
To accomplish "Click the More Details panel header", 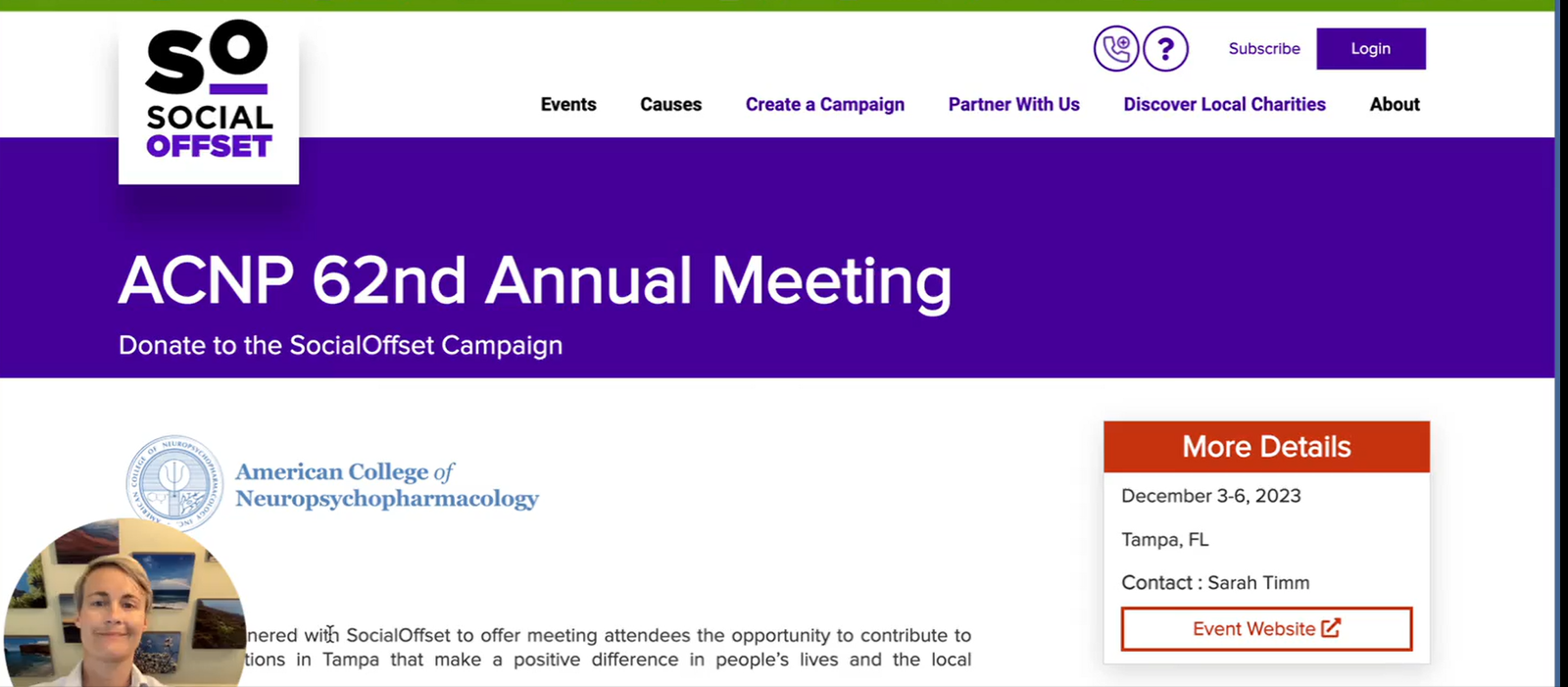I will pos(1266,447).
